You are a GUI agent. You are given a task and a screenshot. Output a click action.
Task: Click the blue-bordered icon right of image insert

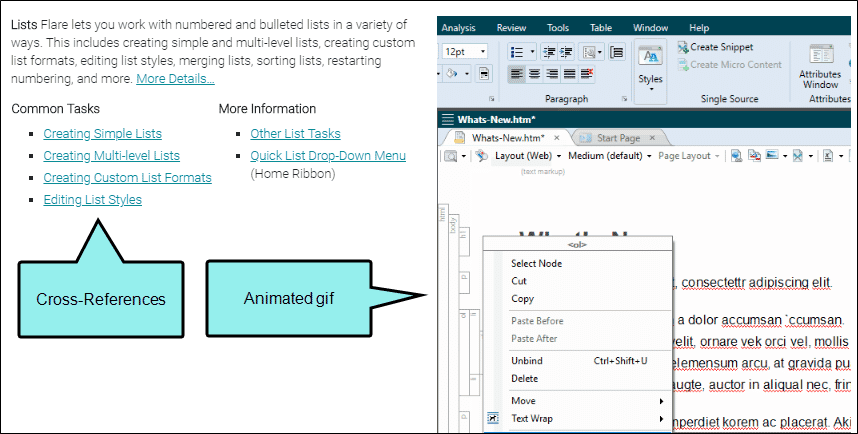[798, 156]
